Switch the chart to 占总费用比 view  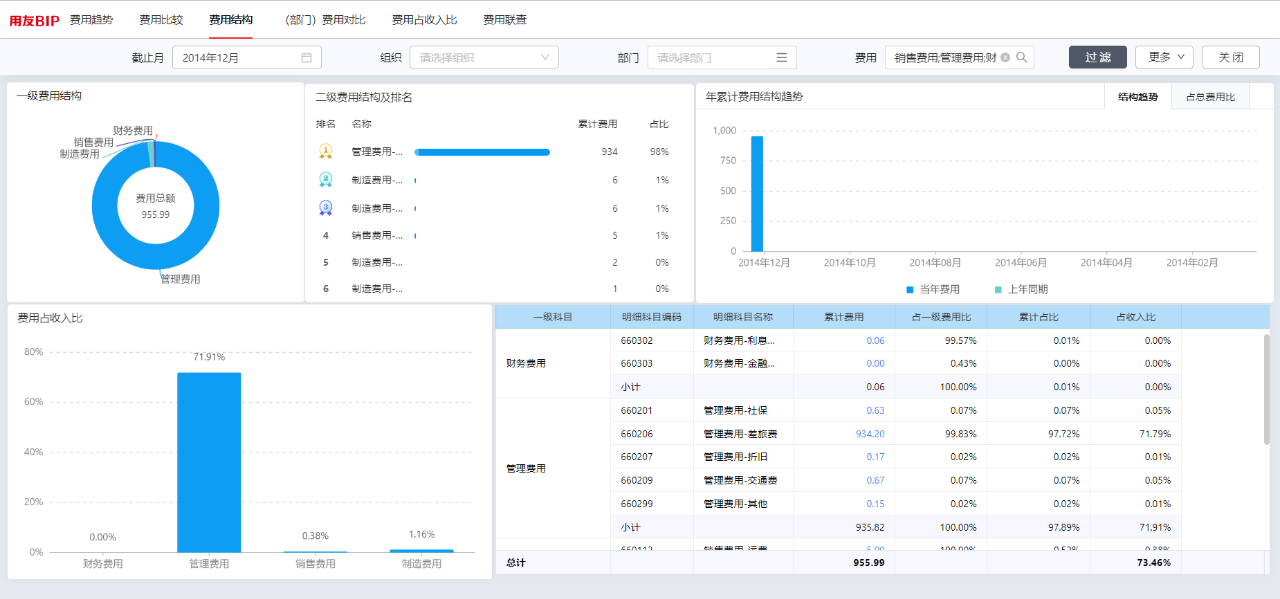[1210, 97]
